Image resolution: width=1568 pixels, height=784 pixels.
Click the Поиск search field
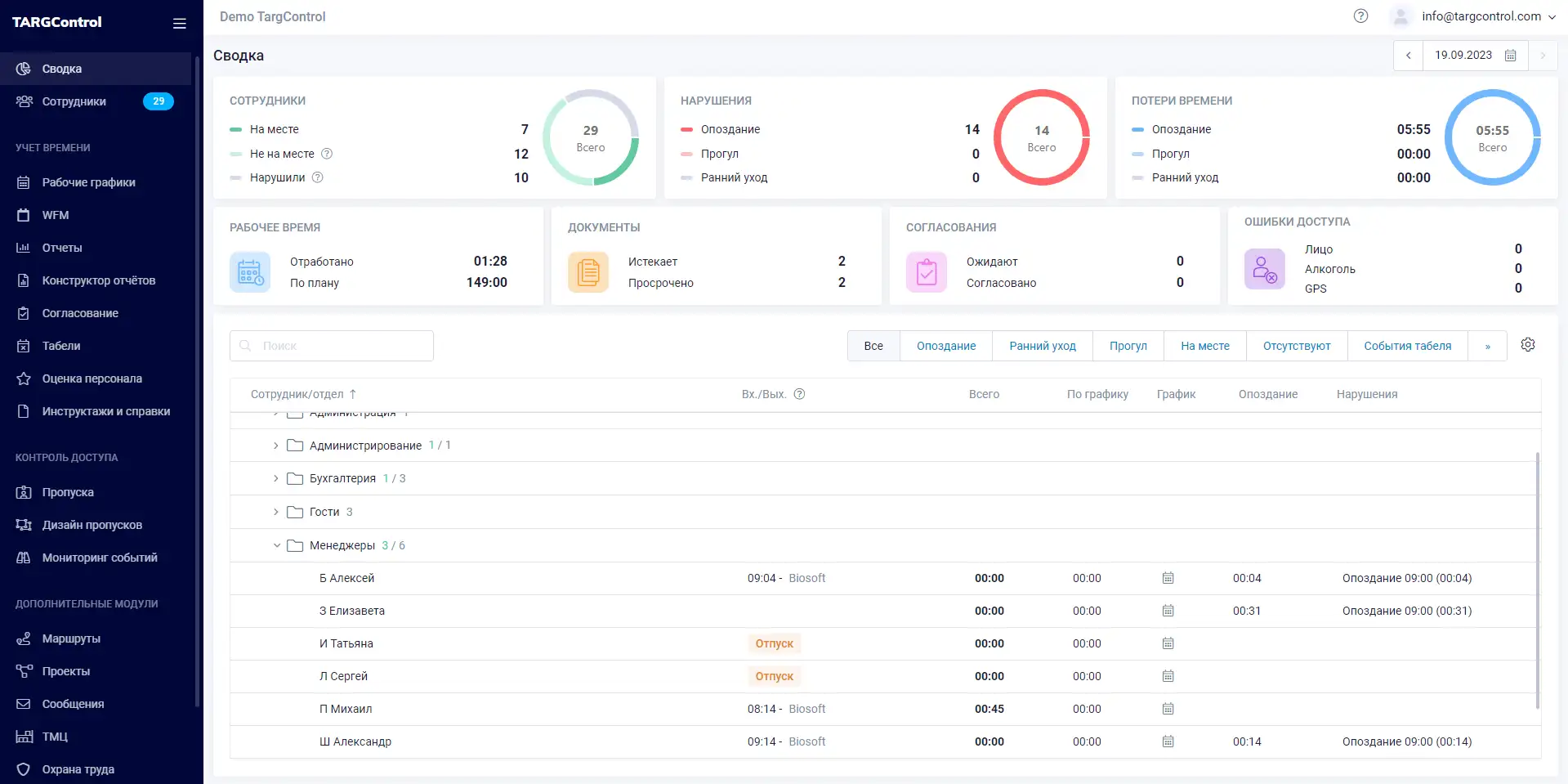pyautogui.click(x=332, y=346)
